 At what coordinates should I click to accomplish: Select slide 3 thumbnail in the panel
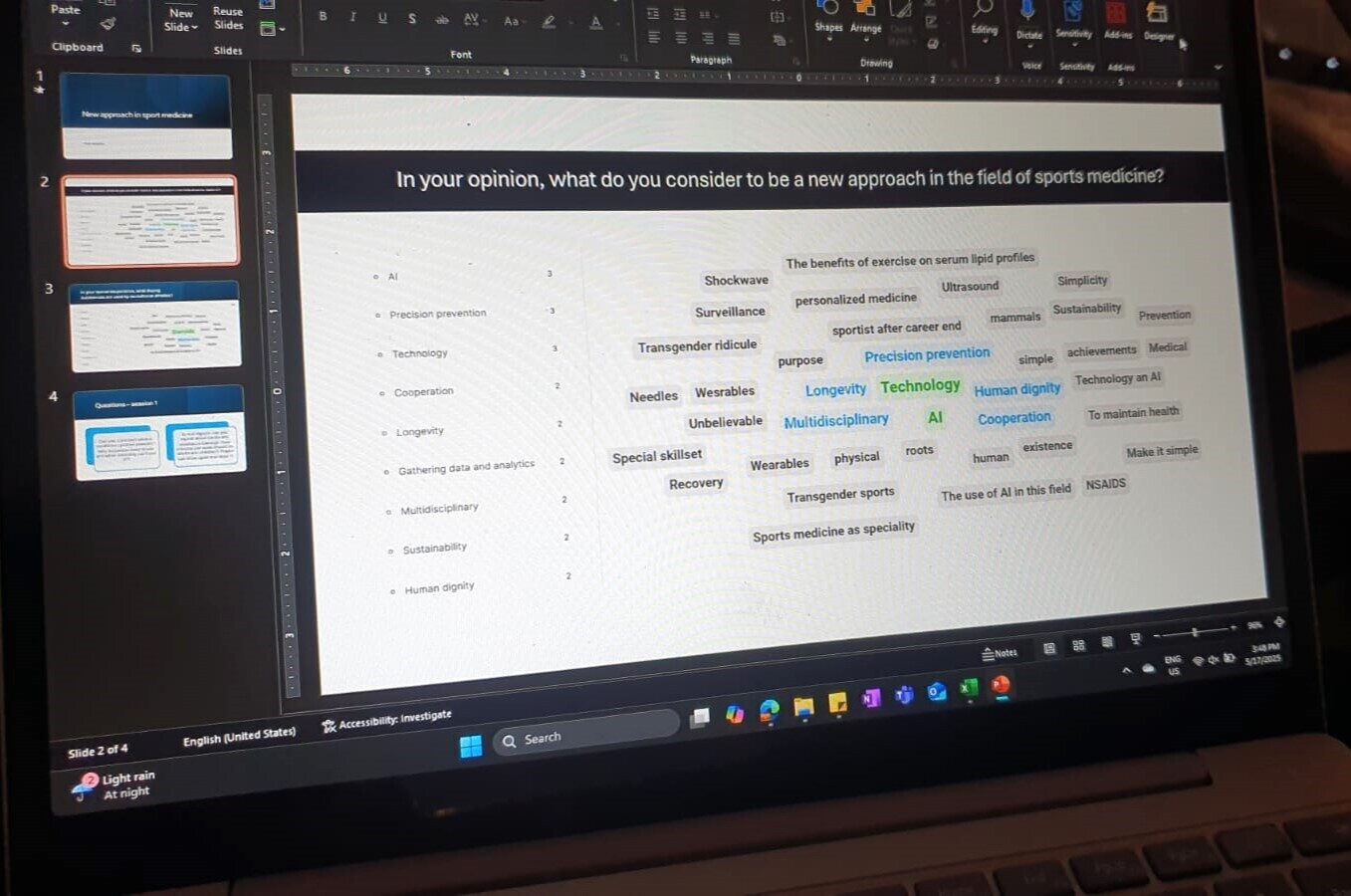tap(155, 325)
